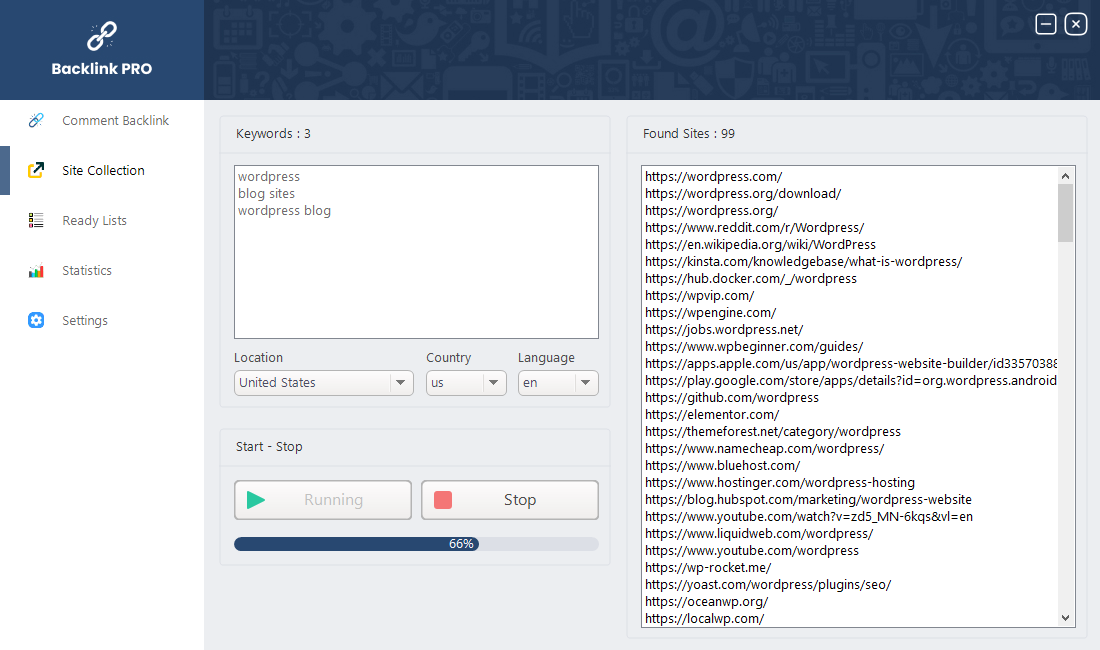Click inside the keywords text area

[416, 270]
